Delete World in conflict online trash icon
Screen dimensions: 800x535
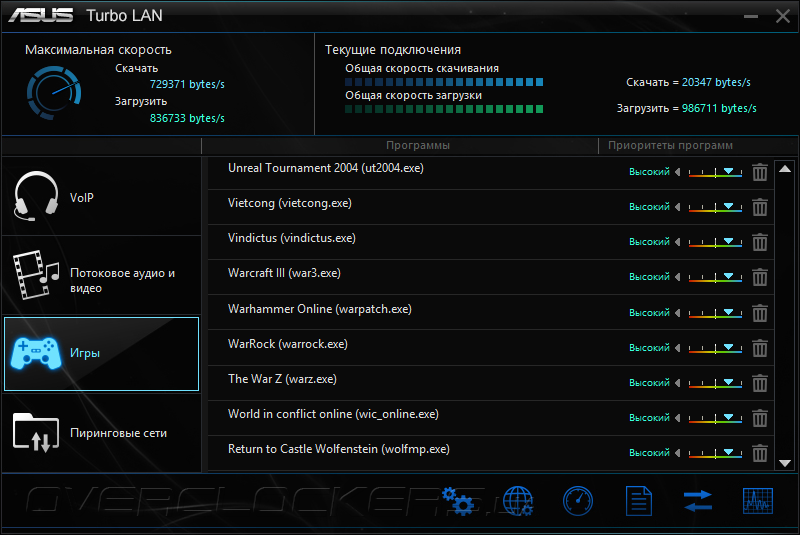[760, 418]
